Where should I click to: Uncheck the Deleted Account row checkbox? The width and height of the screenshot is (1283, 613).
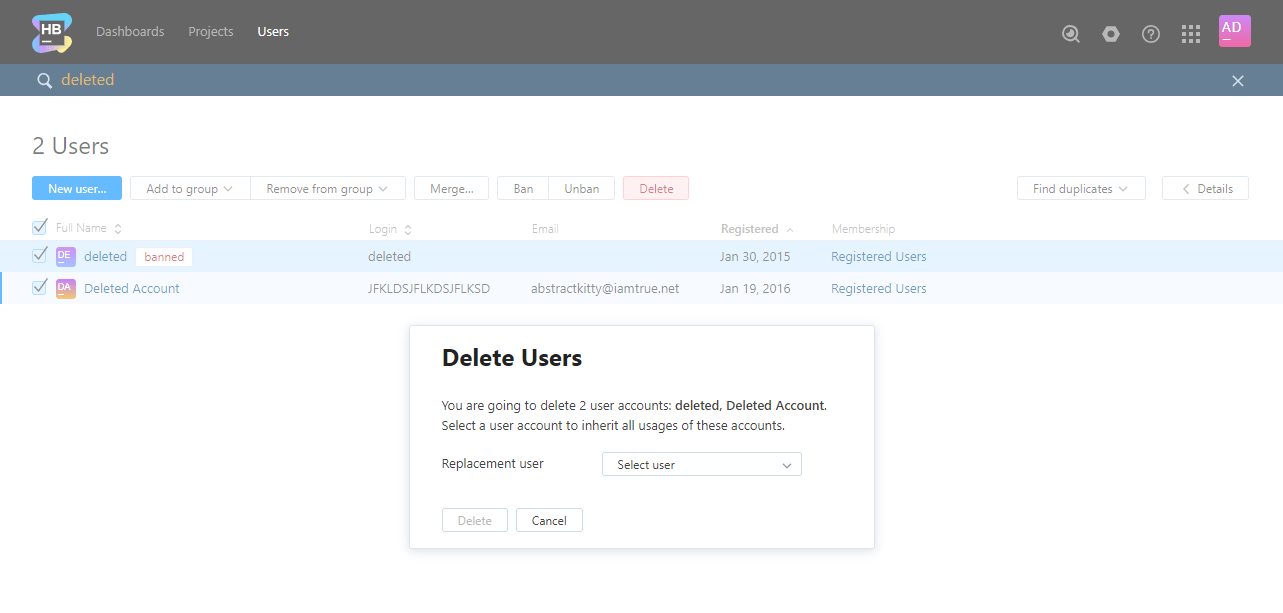tap(39, 288)
